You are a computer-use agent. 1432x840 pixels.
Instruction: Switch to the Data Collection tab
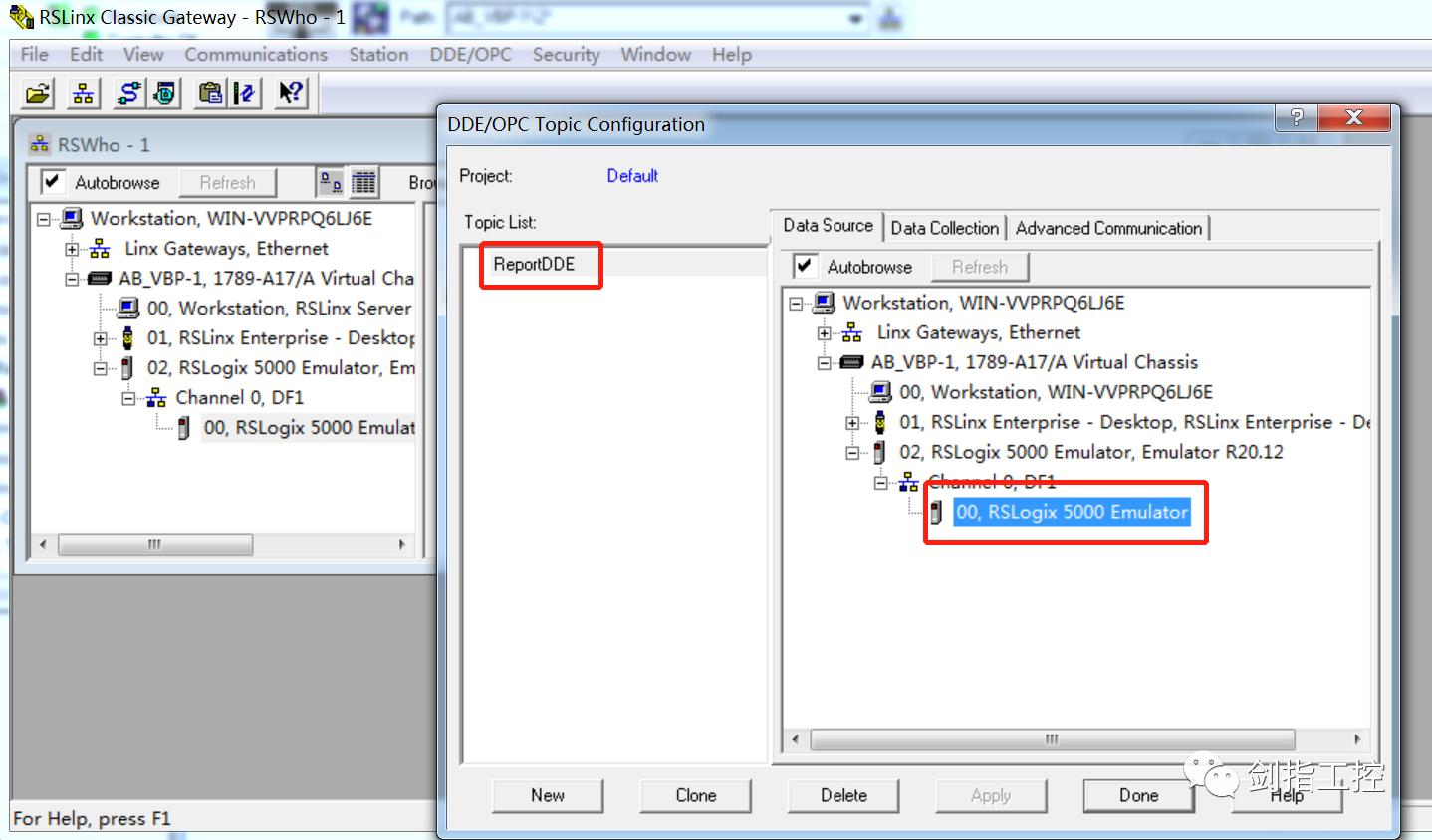click(x=944, y=228)
